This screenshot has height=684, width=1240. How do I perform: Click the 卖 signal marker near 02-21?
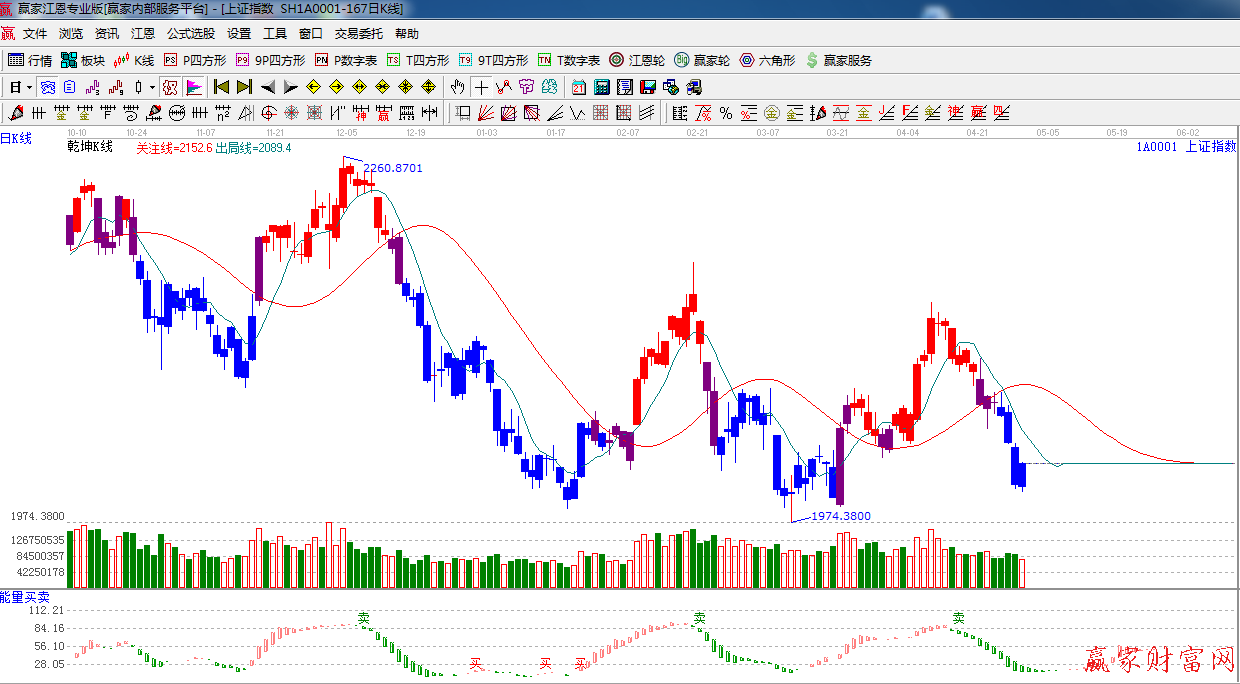click(x=700, y=618)
